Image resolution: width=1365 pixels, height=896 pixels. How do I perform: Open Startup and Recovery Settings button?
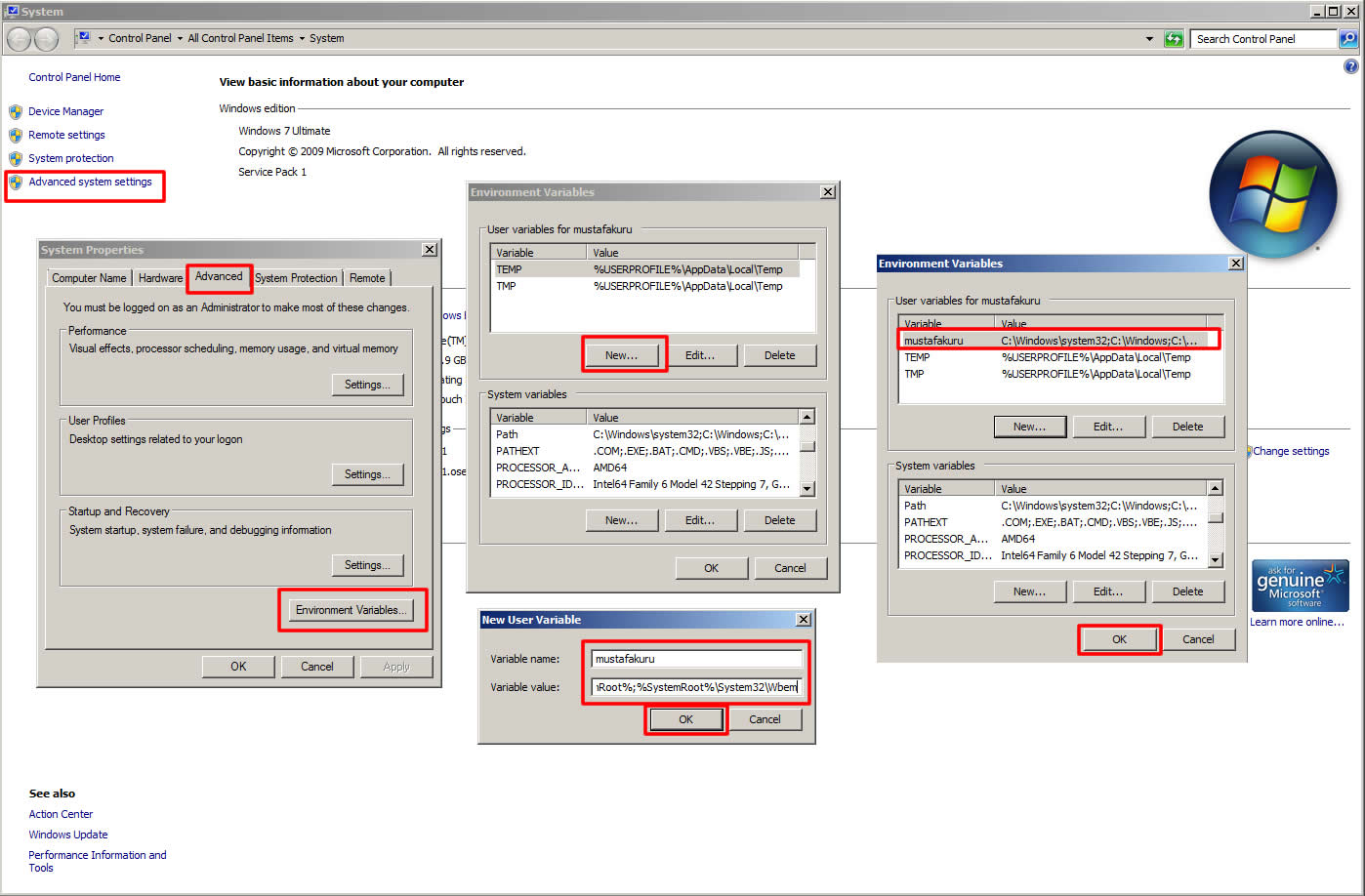367,565
